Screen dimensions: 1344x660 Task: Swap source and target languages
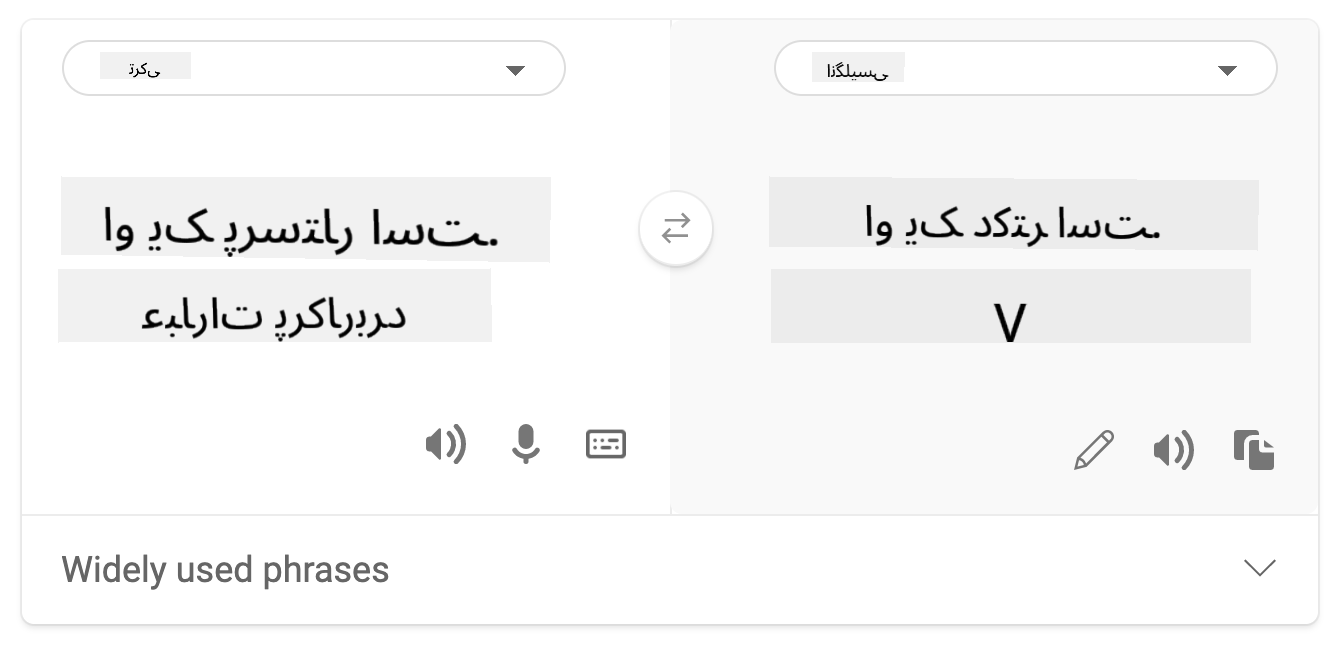(x=676, y=229)
